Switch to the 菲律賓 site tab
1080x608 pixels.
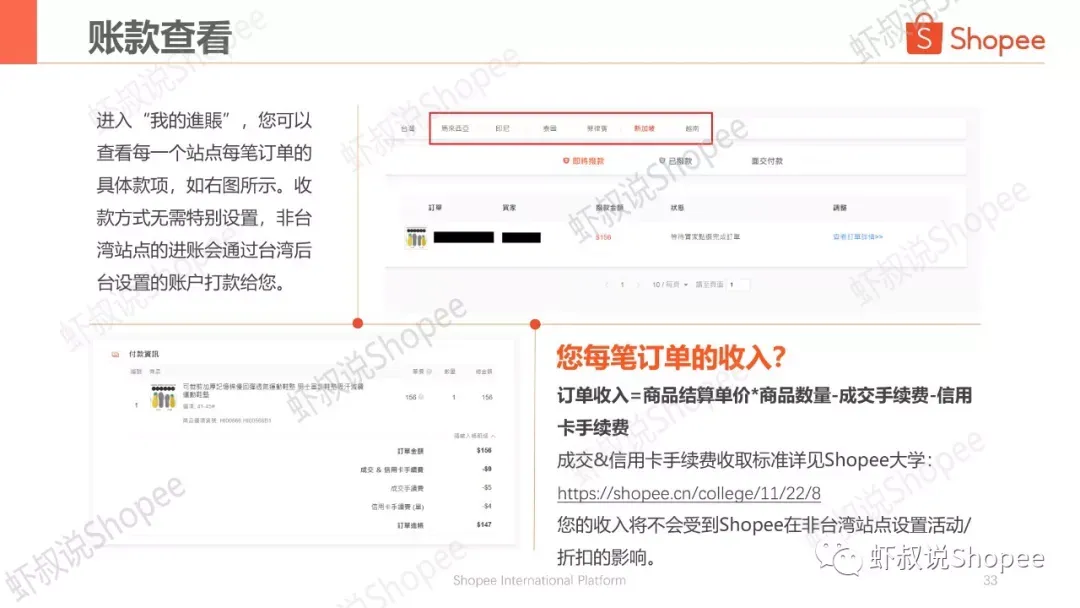(596, 129)
